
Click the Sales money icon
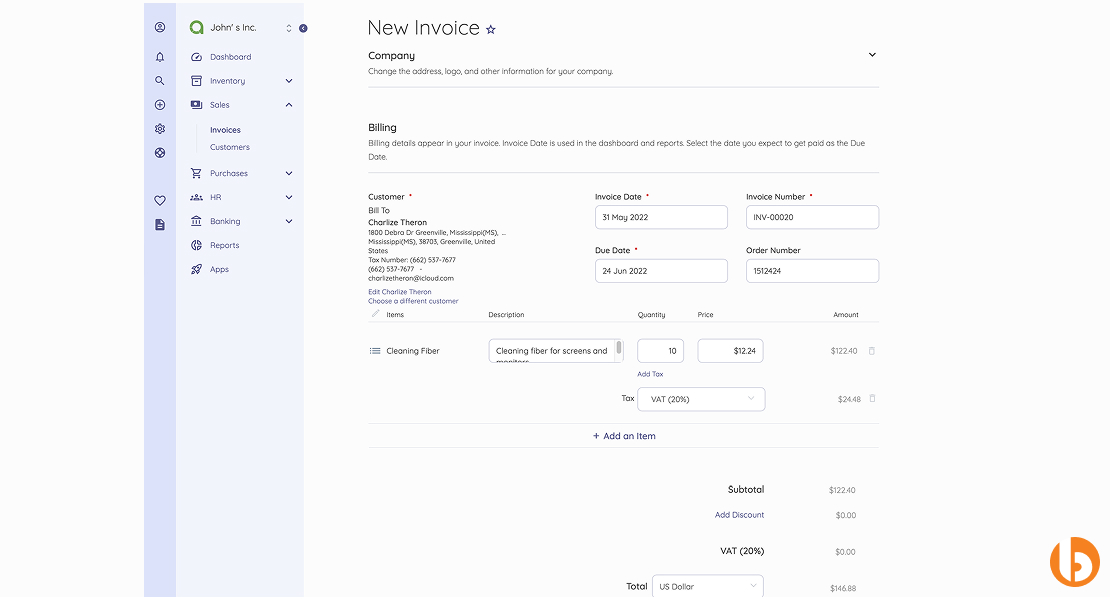tap(196, 105)
